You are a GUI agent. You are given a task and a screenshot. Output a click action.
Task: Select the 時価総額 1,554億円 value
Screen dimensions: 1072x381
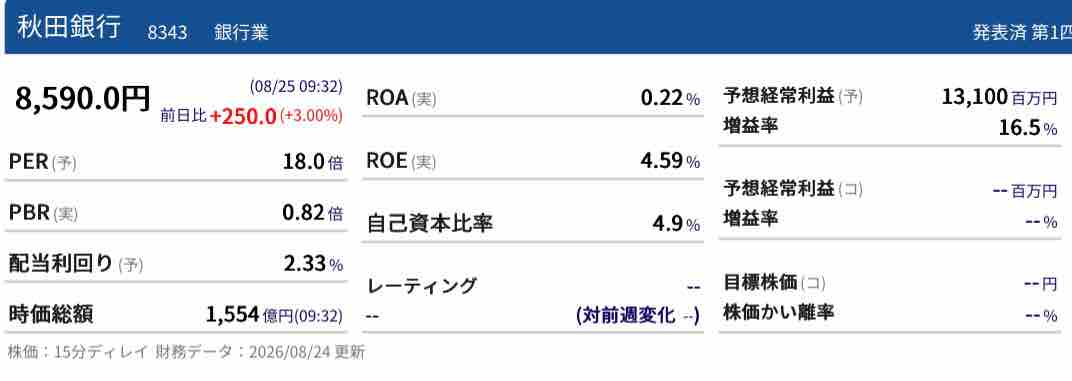pos(274,315)
